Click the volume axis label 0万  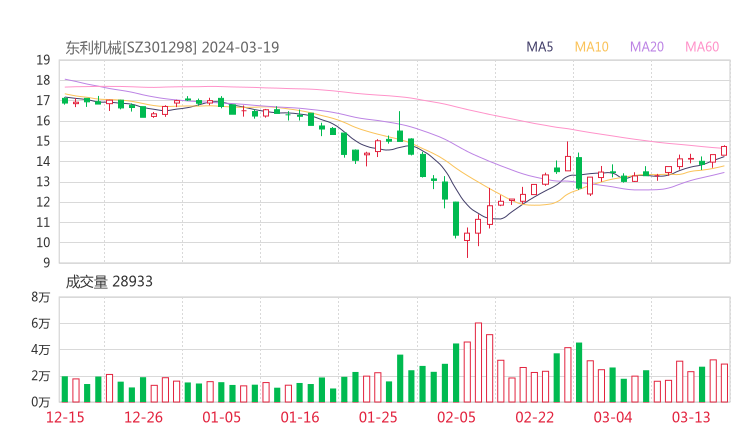pos(41,402)
